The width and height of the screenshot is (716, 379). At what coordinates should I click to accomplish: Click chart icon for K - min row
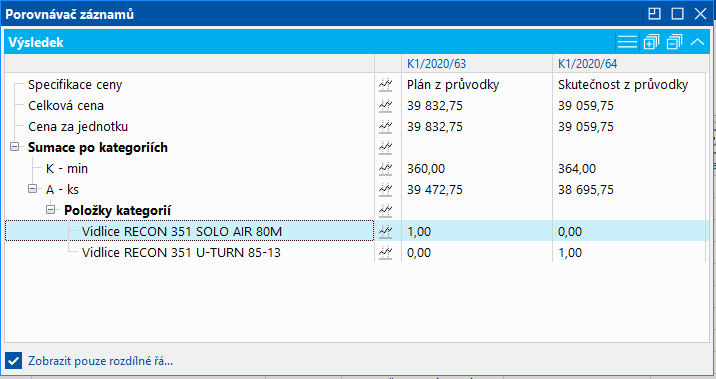386,168
